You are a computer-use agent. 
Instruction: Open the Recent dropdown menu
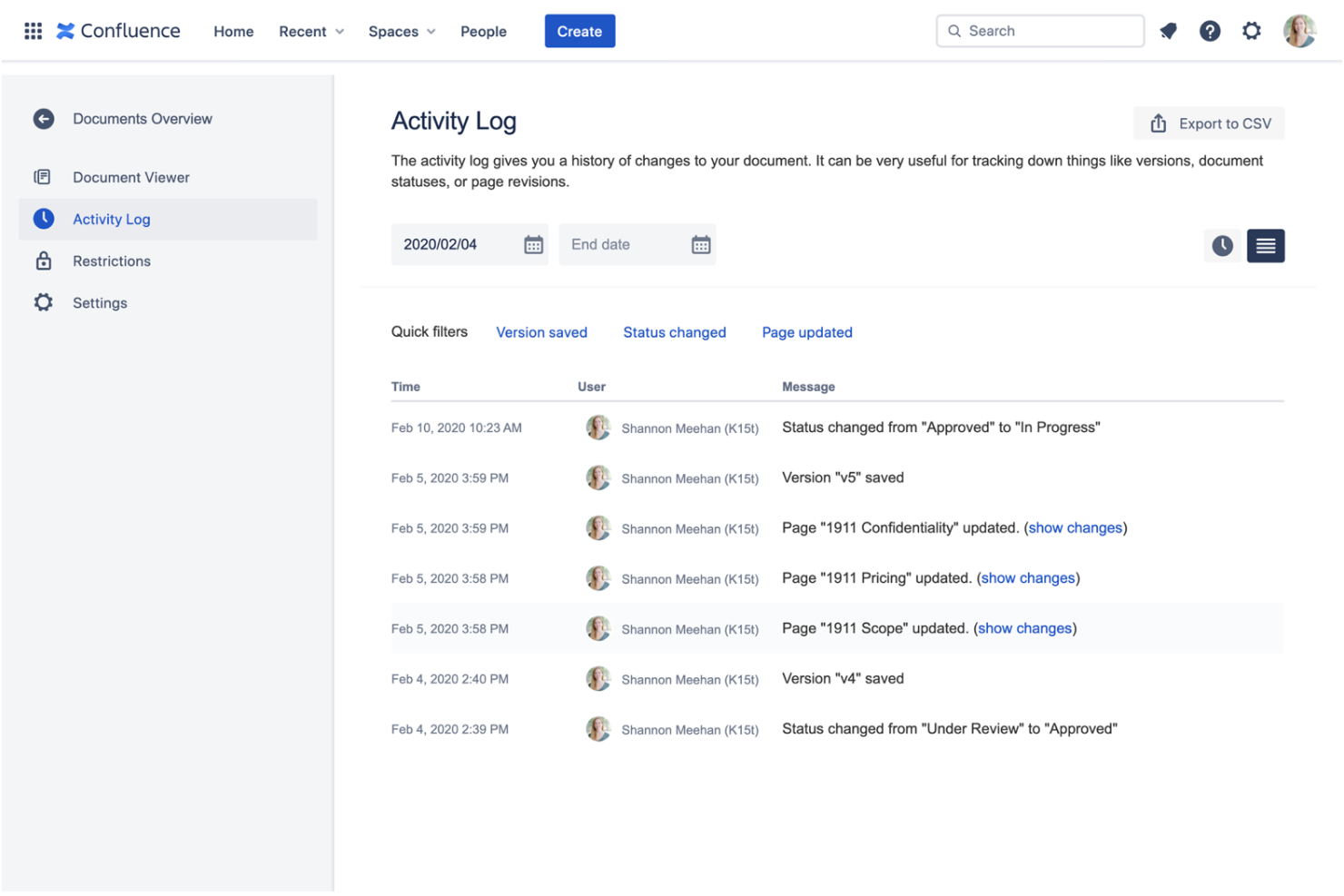(x=311, y=31)
